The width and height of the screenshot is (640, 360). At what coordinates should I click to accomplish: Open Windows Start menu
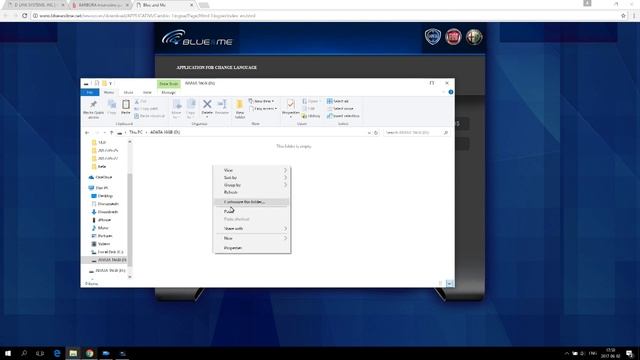tap(7, 353)
